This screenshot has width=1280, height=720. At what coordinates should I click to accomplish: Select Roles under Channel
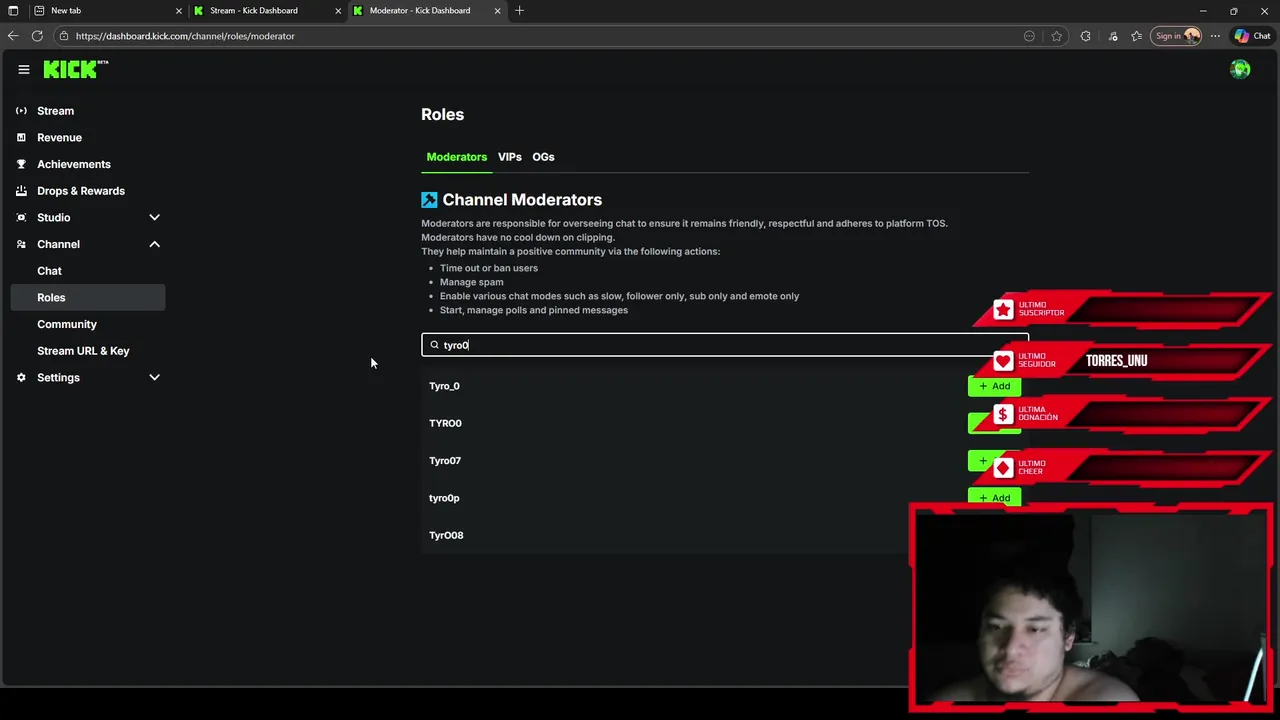click(88, 297)
